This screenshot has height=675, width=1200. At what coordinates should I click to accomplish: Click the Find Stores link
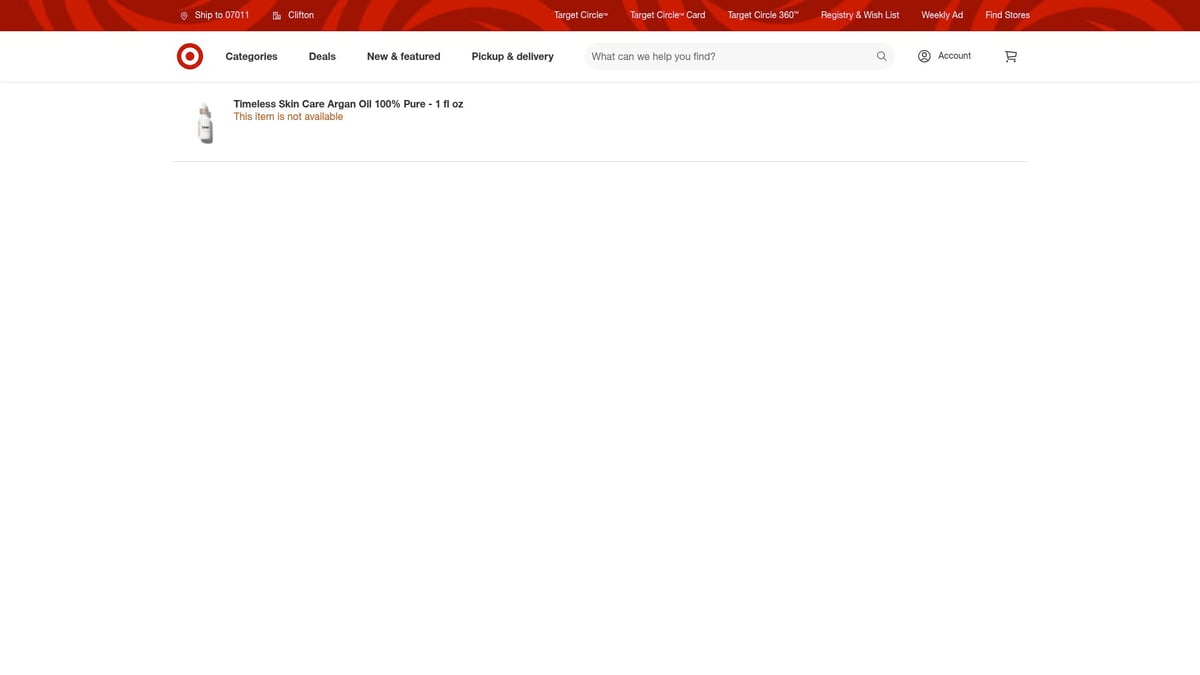pyautogui.click(x=1007, y=16)
